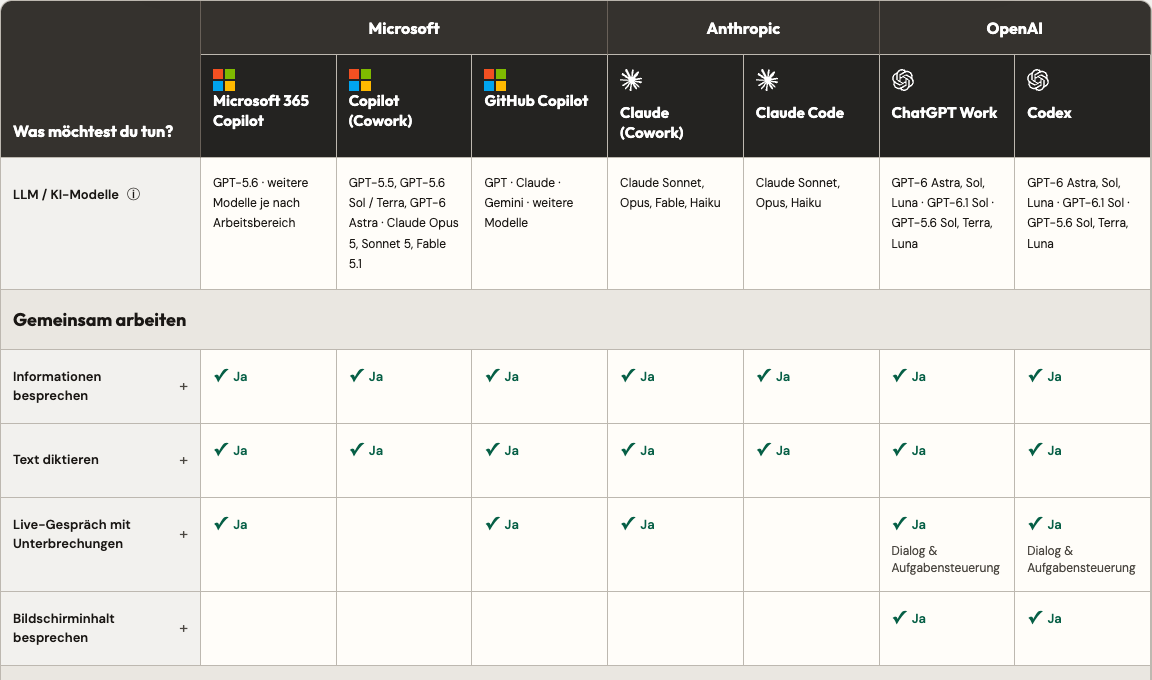The image size is (1152, 680).
Task: Click the Copilot (Cowork) column title
Action: pyautogui.click(x=381, y=111)
